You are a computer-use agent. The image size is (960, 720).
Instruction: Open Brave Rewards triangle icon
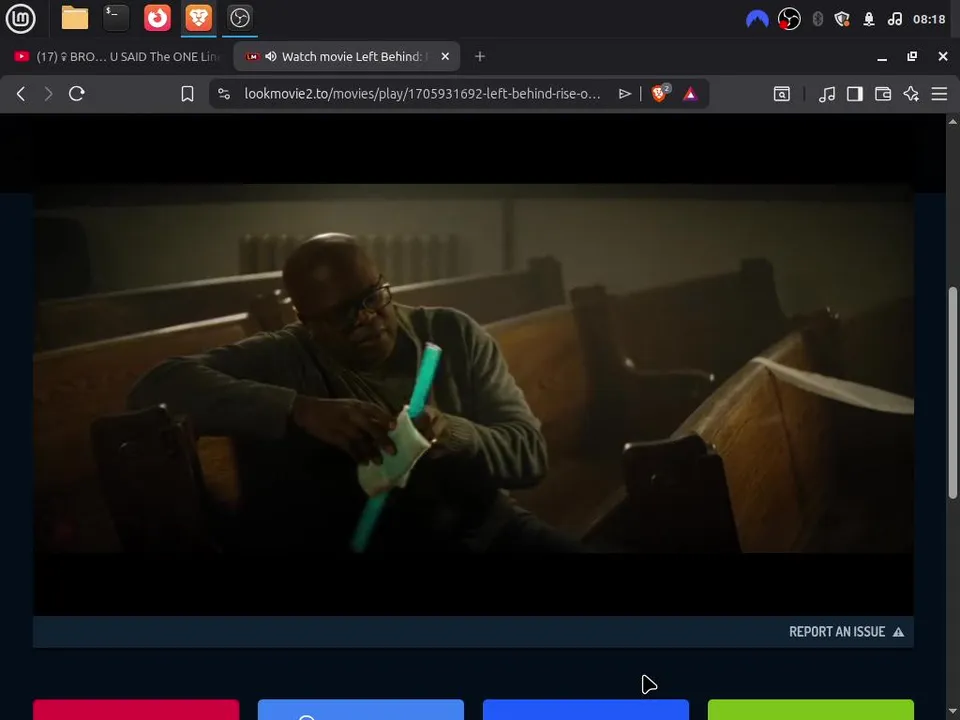coord(690,94)
